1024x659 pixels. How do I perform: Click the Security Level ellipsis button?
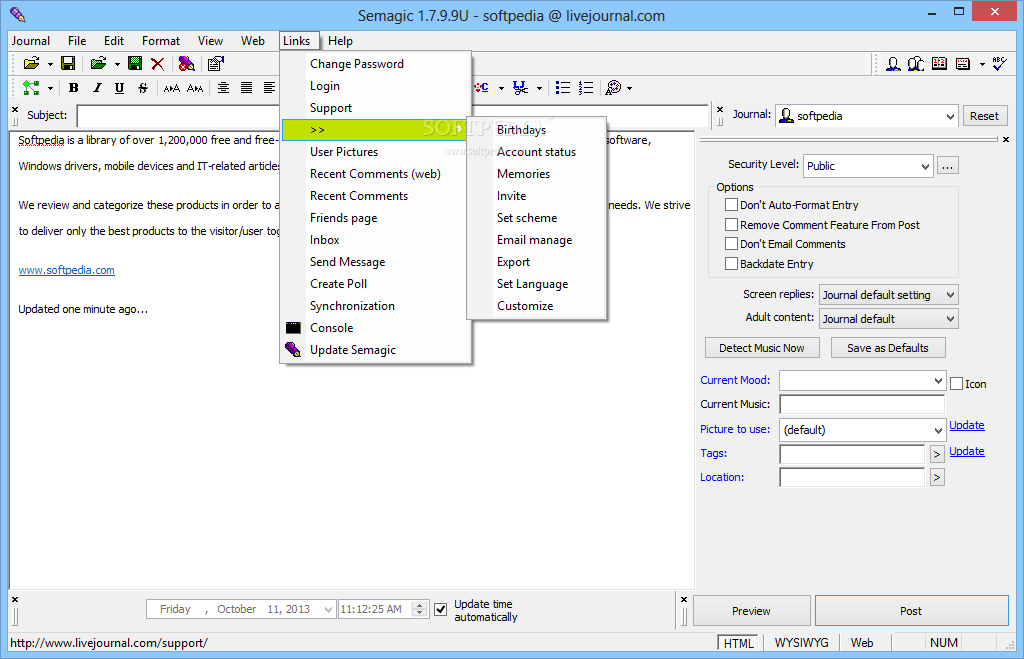[x=948, y=166]
